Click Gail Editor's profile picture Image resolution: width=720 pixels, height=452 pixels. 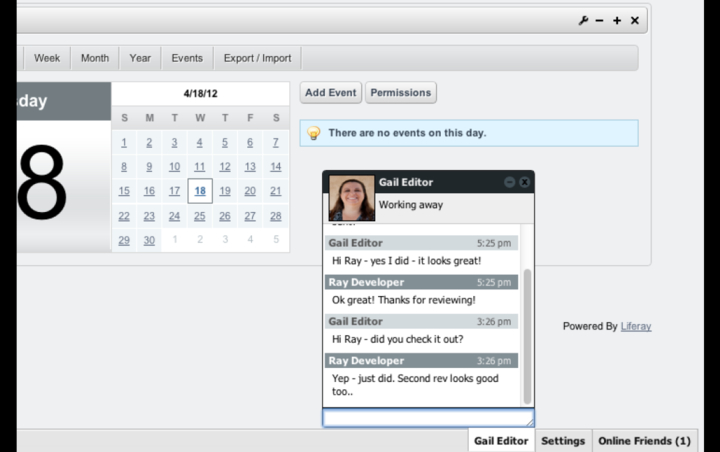click(351, 198)
